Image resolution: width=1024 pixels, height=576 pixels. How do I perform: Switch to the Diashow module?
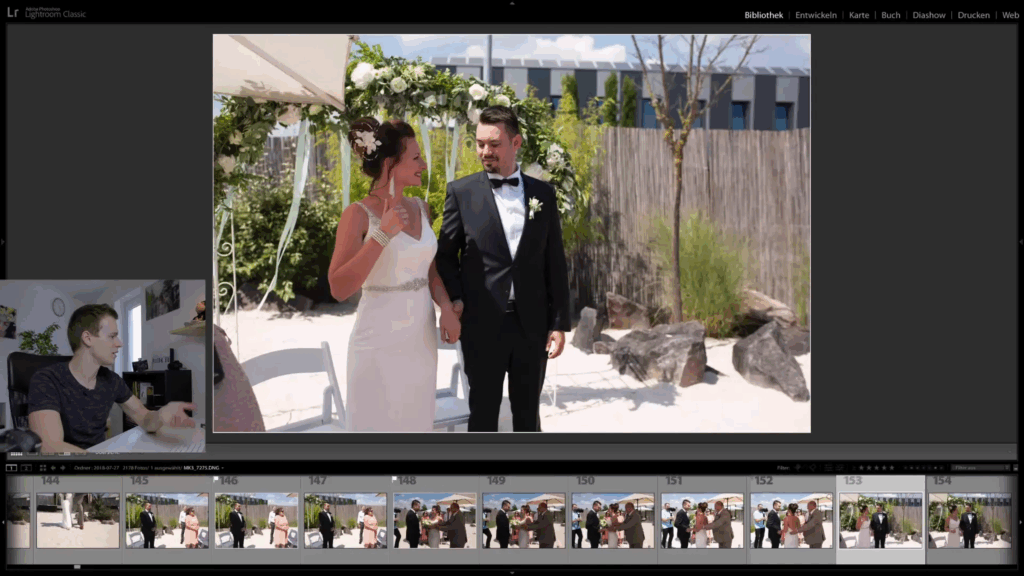[x=929, y=15]
